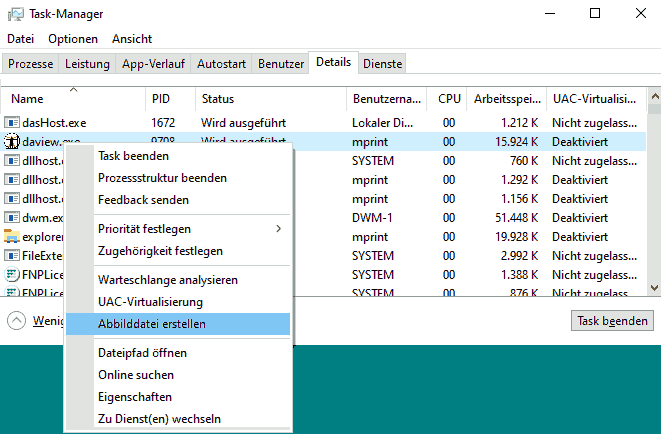
Task: Choose Dateipfad öffnen
Action: pyautogui.click(x=178, y=353)
